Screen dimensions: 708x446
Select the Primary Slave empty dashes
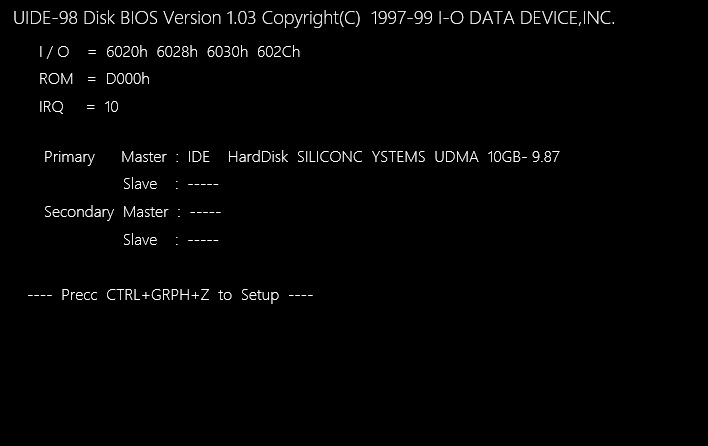(203, 184)
